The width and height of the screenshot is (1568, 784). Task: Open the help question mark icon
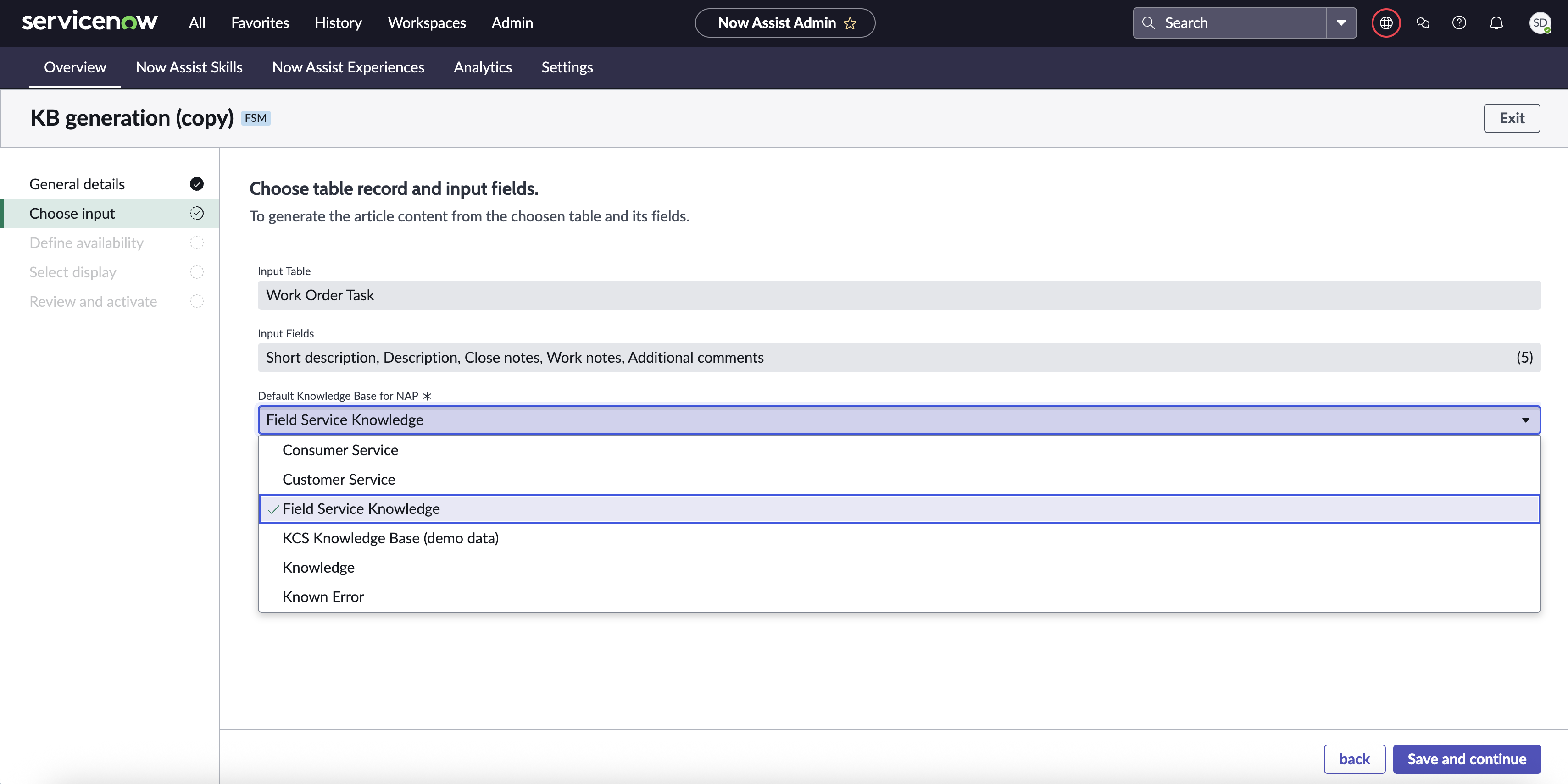tap(1459, 23)
